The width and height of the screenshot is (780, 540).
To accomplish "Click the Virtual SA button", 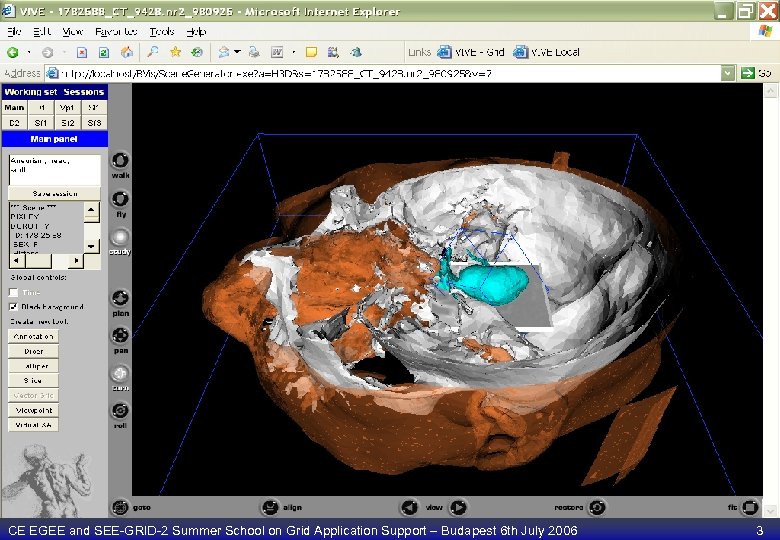I will click(33, 425).
